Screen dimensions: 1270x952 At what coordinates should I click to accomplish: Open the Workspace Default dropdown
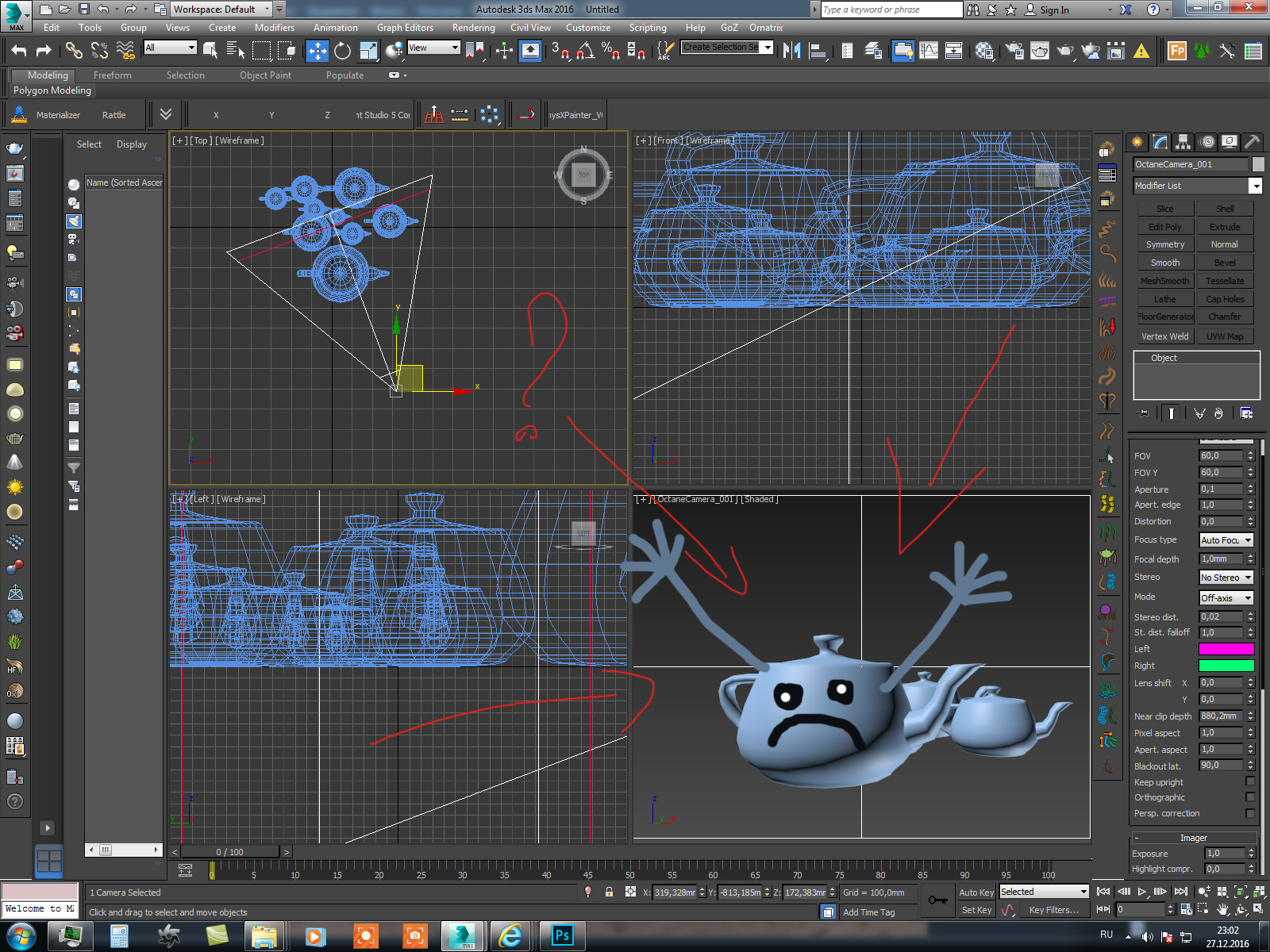coord(221,10)
